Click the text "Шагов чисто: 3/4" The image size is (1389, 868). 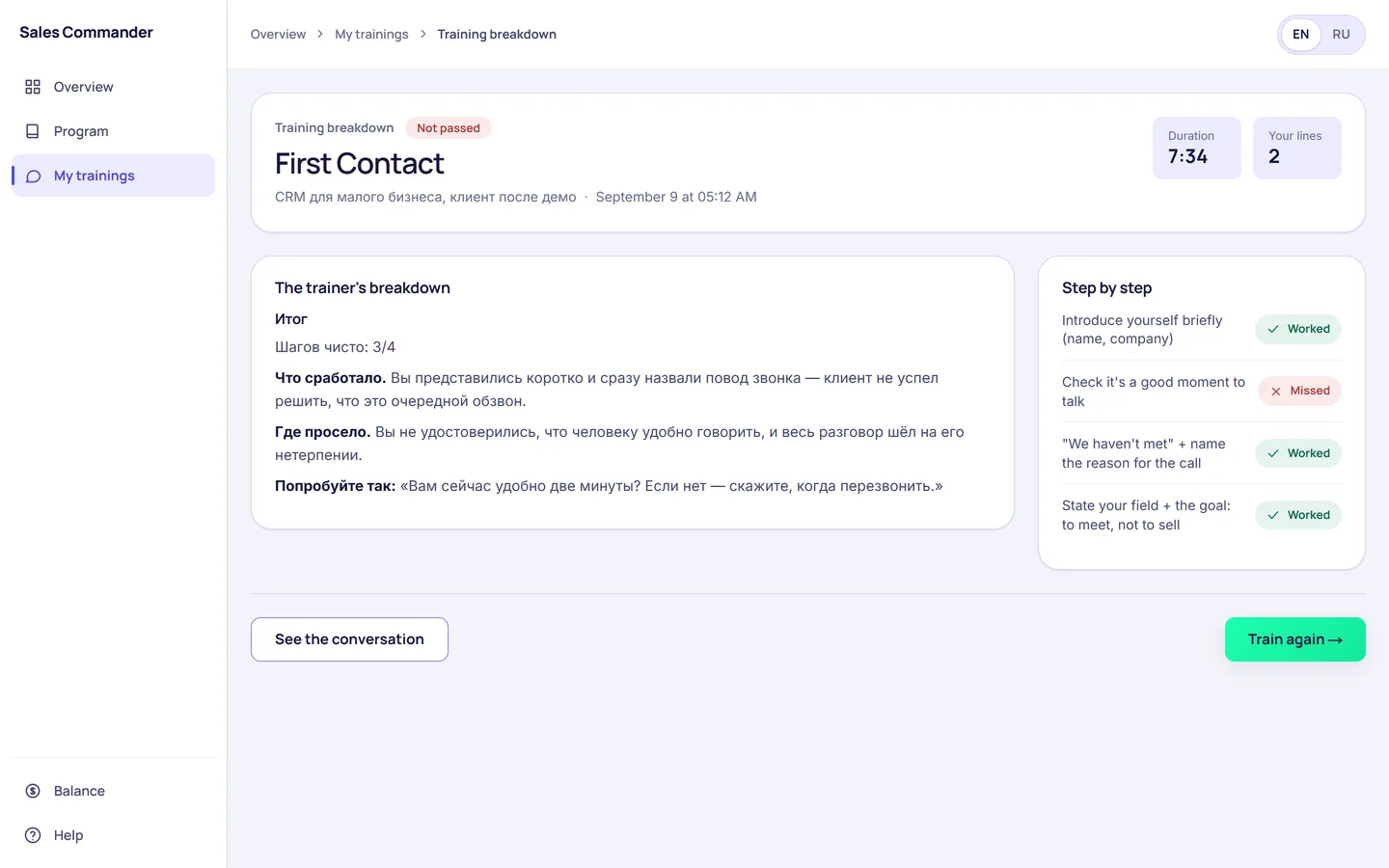pyautogui.click(x=335, y=347)
